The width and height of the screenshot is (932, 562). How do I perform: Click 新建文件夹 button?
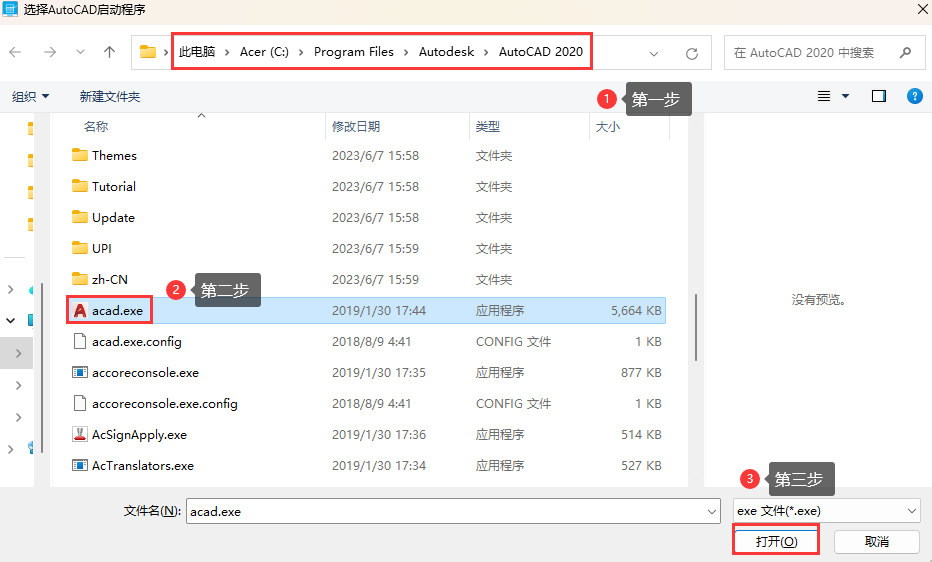[x=110, y=96]
